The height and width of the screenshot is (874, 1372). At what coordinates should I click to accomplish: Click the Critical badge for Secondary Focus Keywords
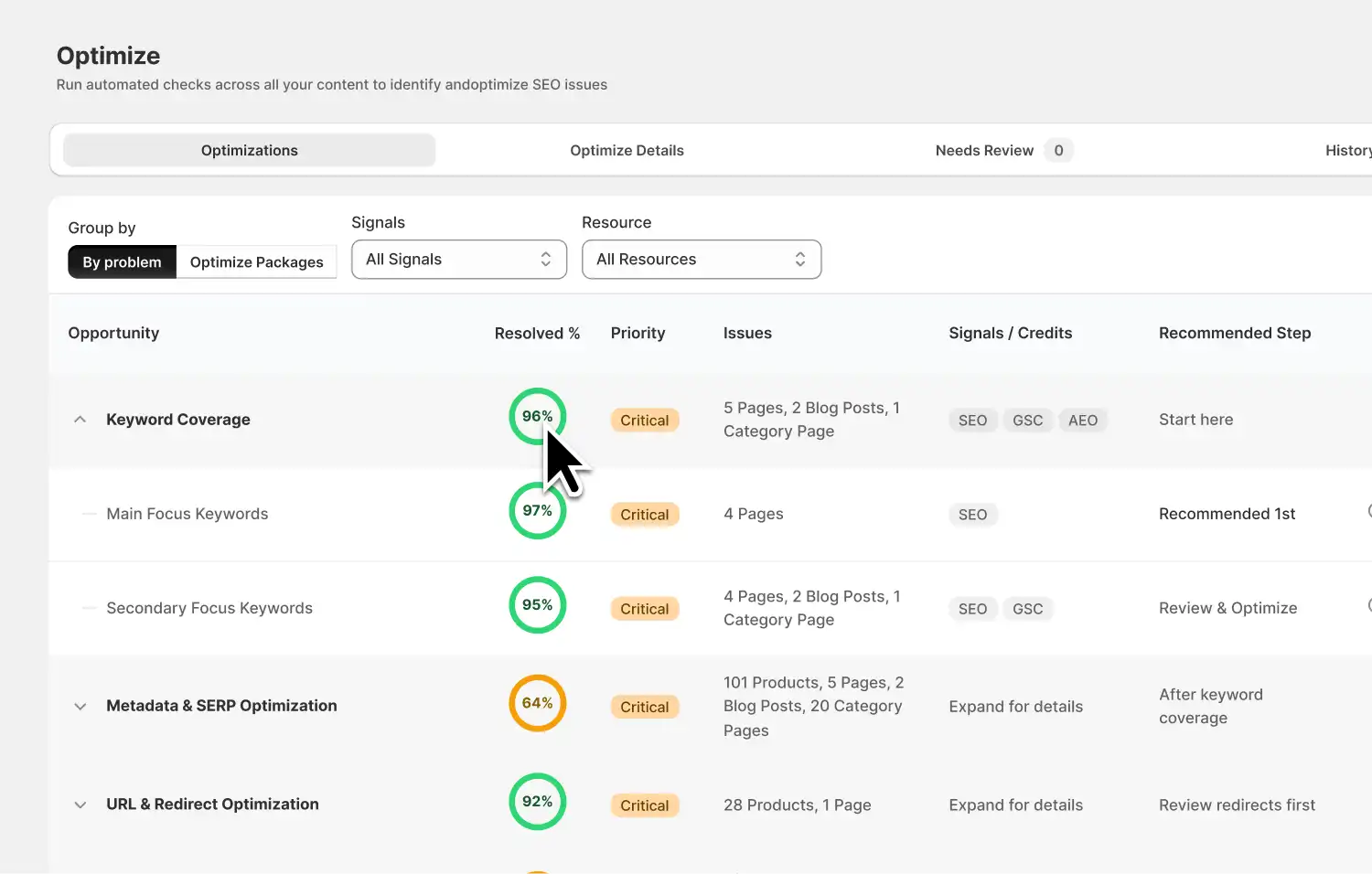(x=645, y=609)
